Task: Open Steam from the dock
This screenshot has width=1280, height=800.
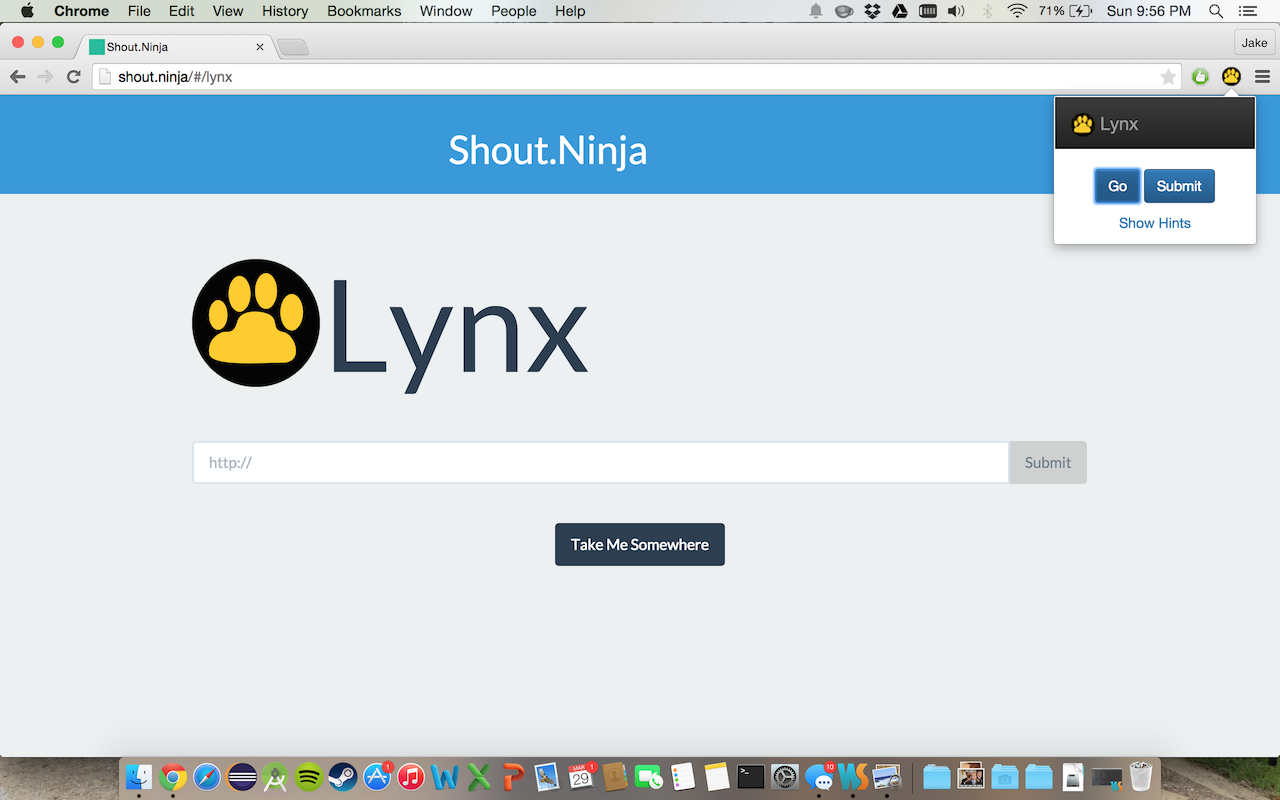Action: tap(343, 776)
